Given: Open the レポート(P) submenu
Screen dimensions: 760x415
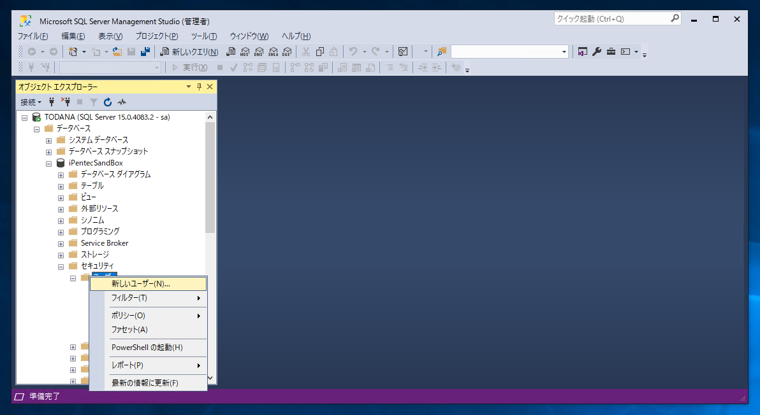Looking at the screenshot, I should tap(148, 365).
